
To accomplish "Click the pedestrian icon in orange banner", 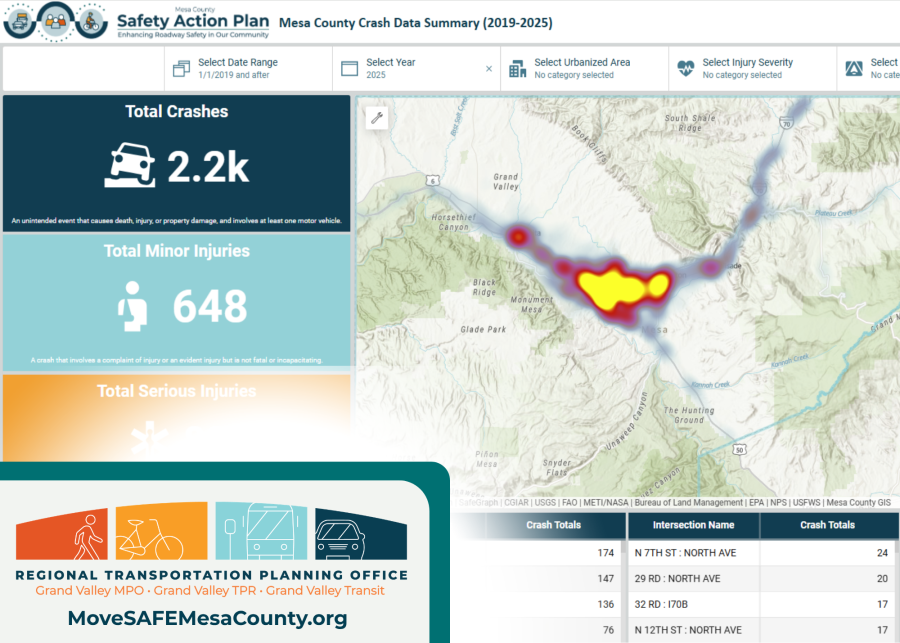I will (87, 536).
